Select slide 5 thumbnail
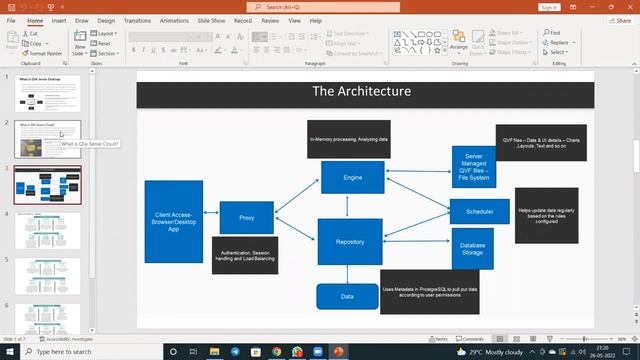Viewport: 640px width, 360px height. [x=47, y=276]
